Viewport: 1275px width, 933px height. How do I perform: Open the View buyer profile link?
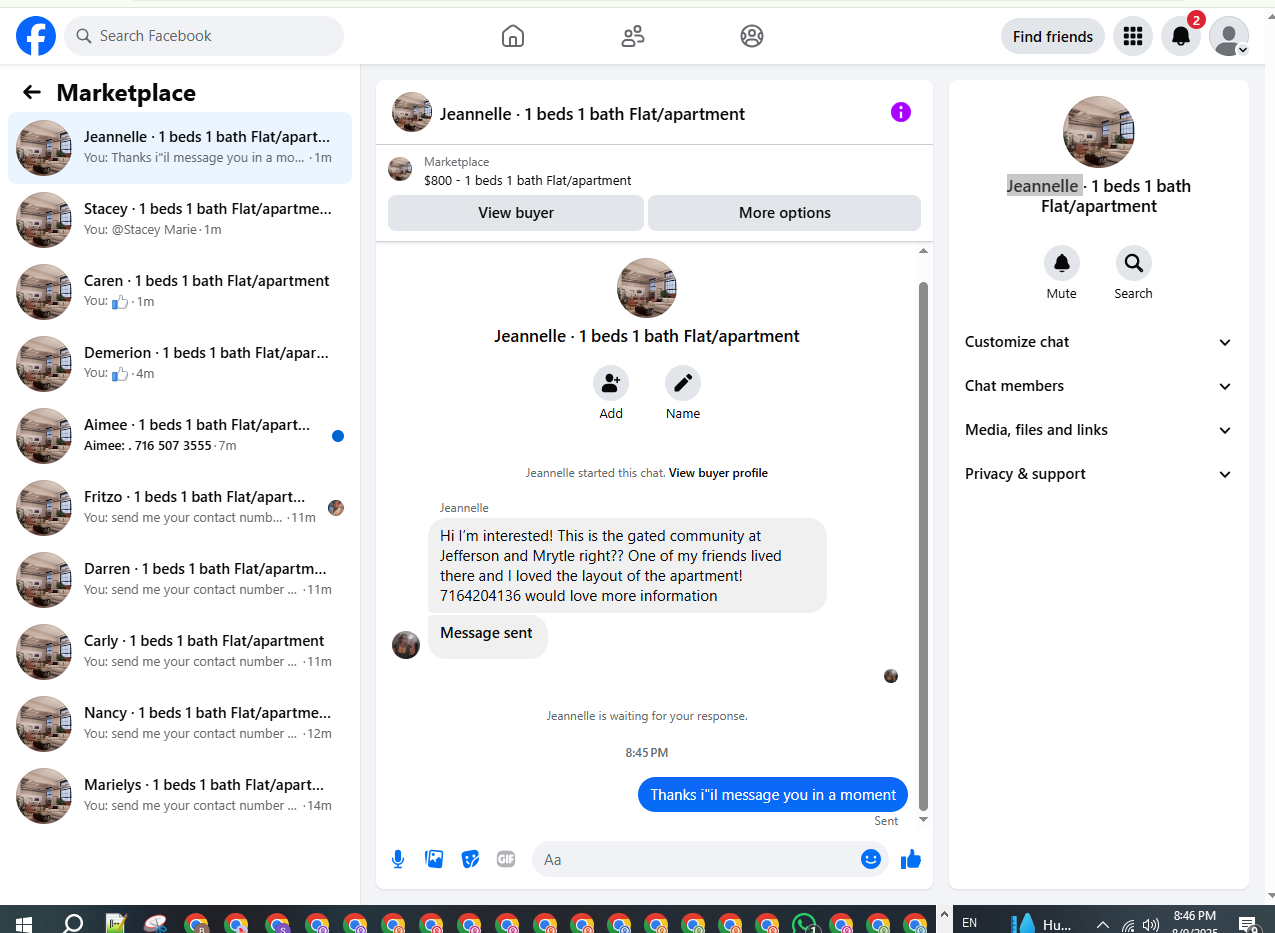point(718,473)
